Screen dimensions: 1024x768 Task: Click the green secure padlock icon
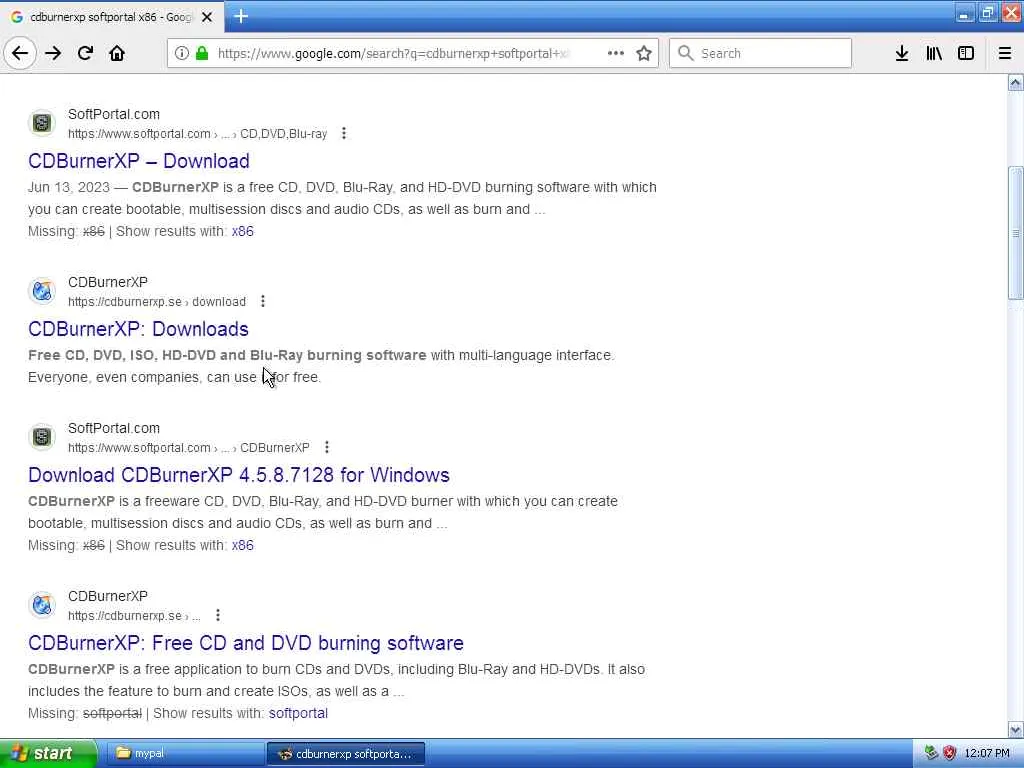click(x=202, y=53)
